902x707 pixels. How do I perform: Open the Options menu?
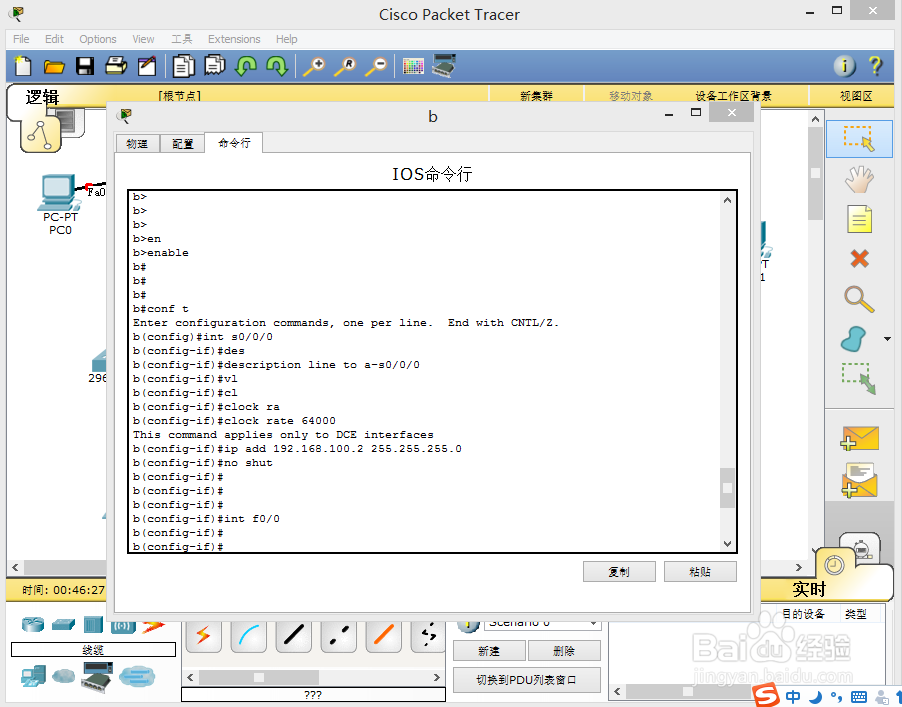click(98, 39)
